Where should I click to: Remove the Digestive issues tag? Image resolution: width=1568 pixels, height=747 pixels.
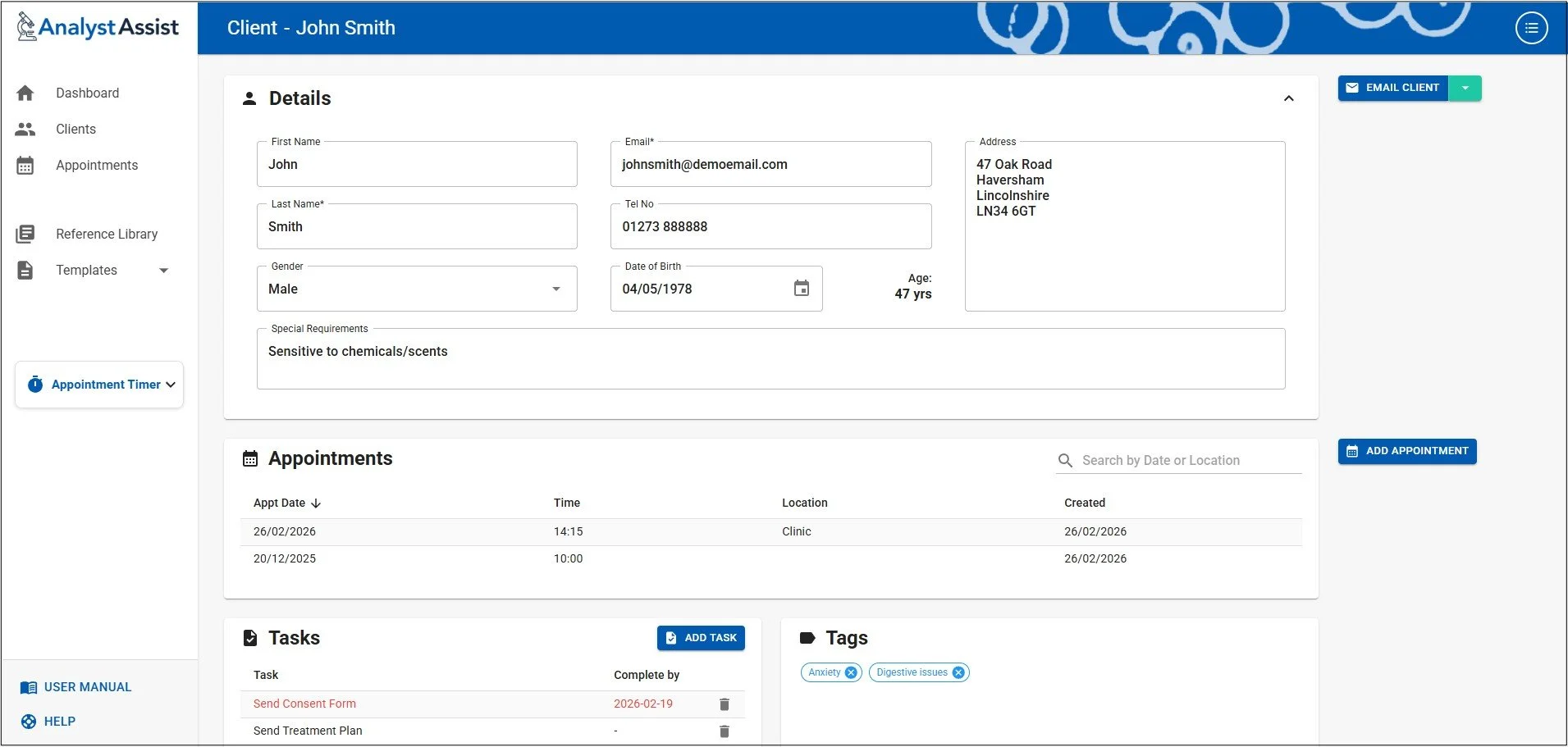[x=958, y=672]
